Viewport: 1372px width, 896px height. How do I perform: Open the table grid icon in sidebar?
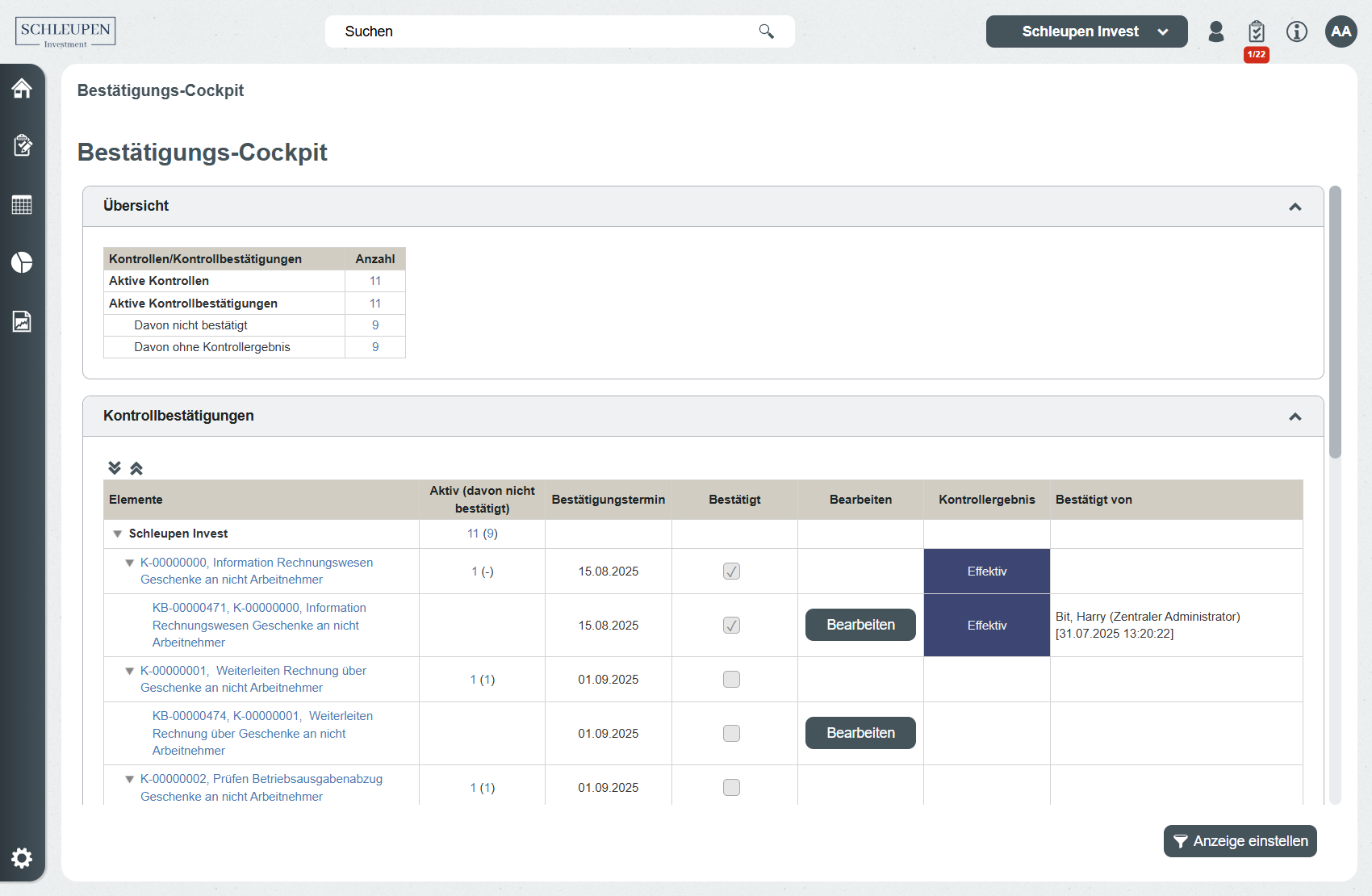22,205
